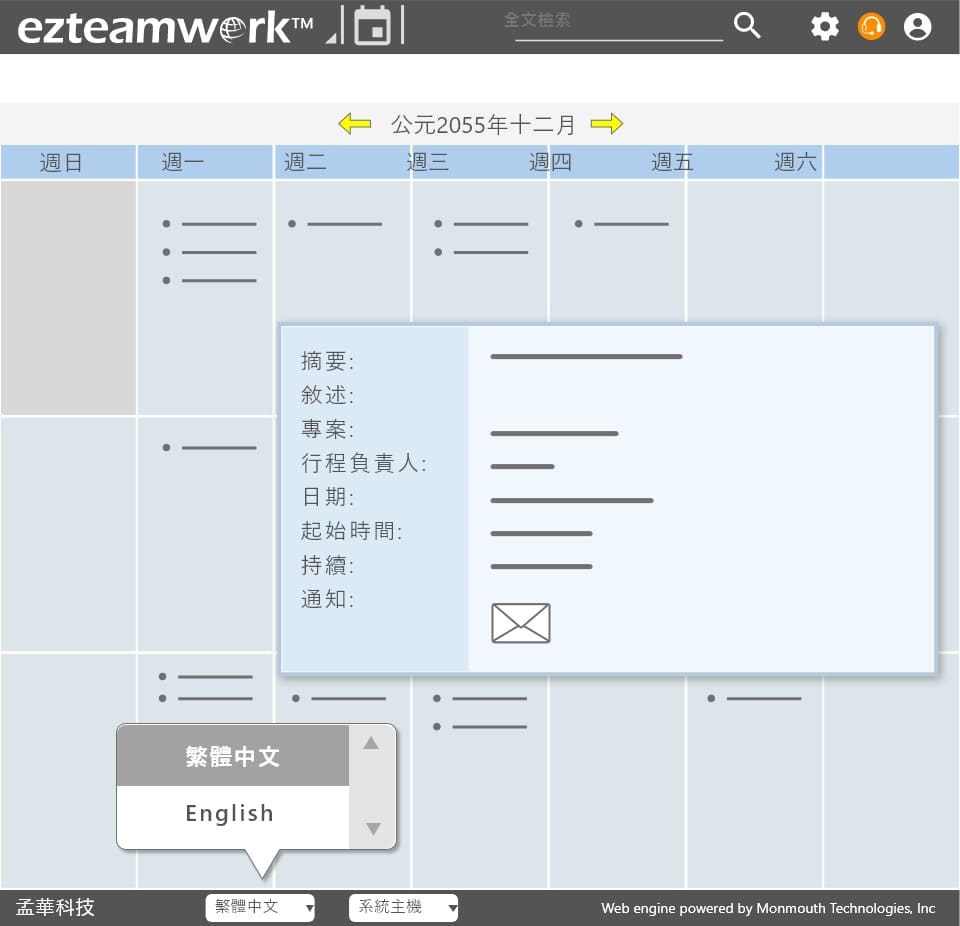
Task: Open settings gear icon
Action: [x=824, y=27]
